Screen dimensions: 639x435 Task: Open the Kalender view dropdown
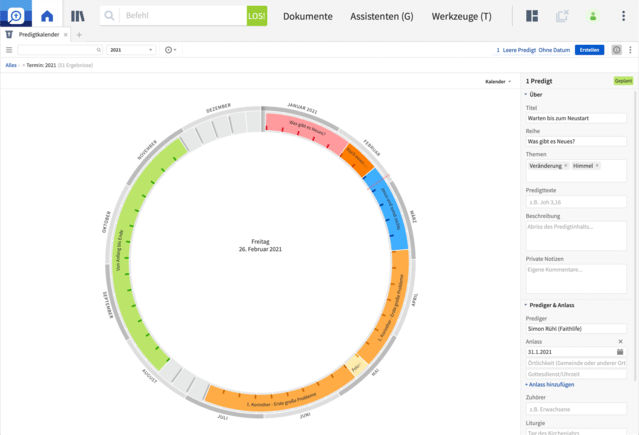497,81
